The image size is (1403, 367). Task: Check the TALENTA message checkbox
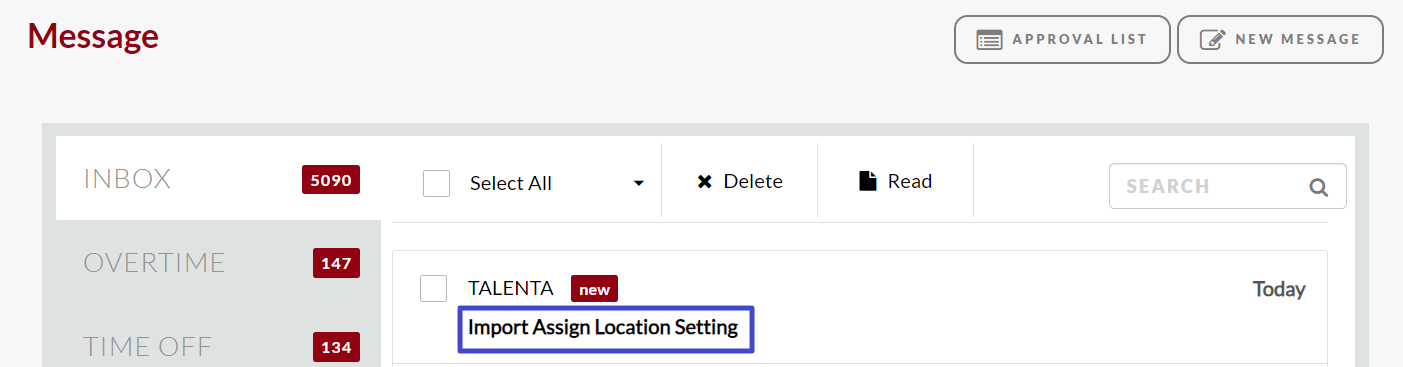tap(433, 288)
